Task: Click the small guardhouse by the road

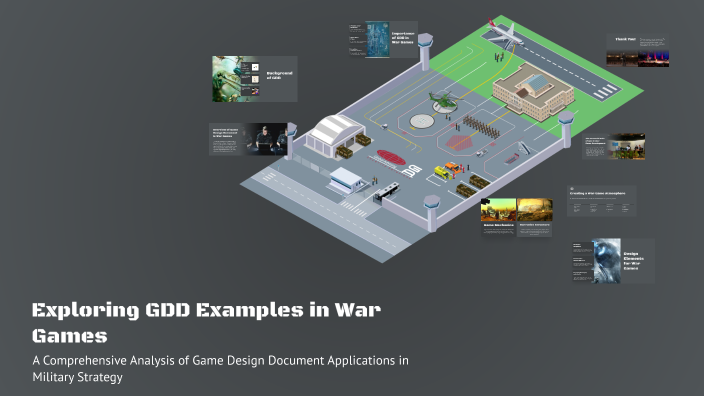Action: point(345,180)
